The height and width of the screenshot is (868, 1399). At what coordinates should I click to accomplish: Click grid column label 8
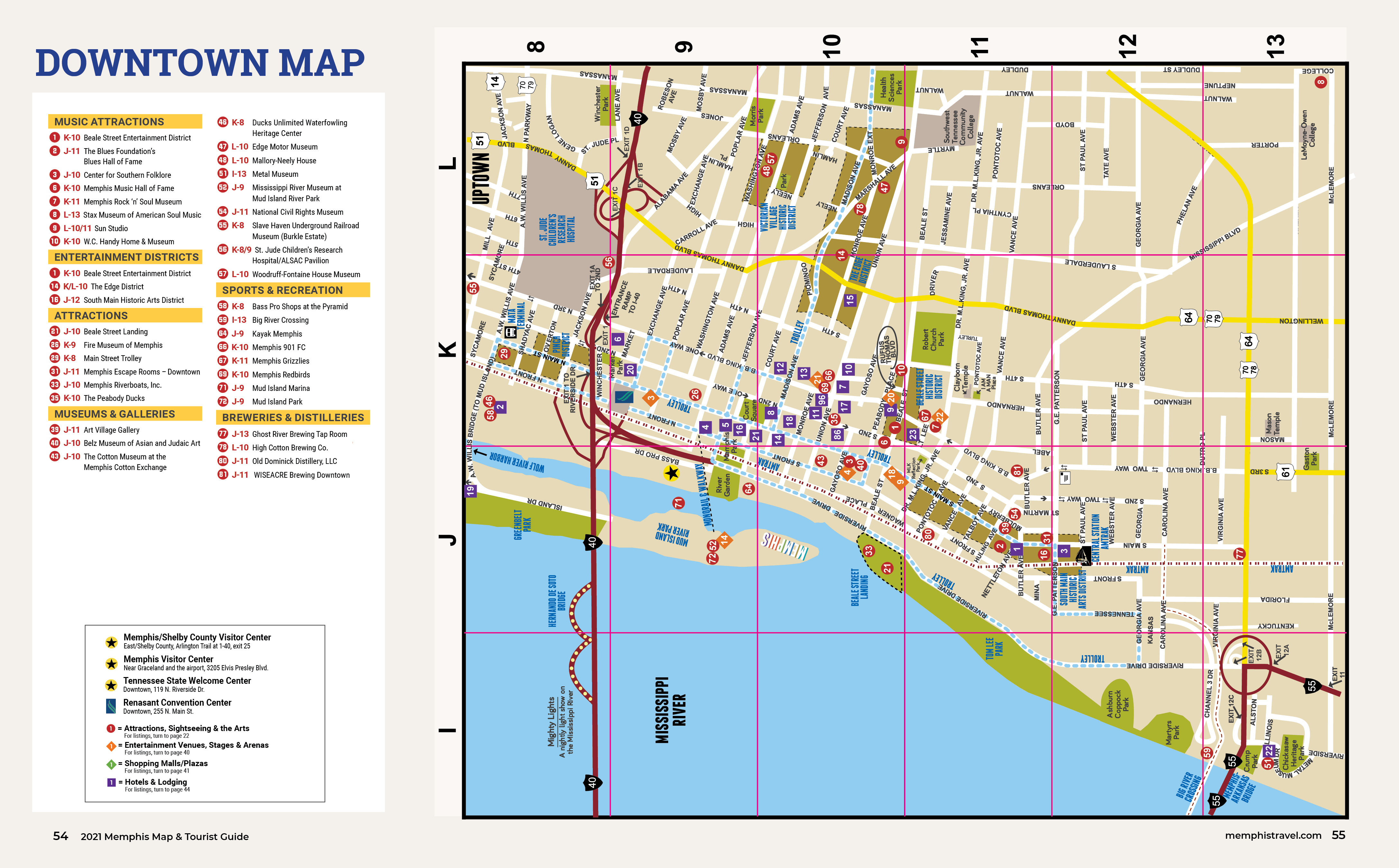(x=535, y=47)
